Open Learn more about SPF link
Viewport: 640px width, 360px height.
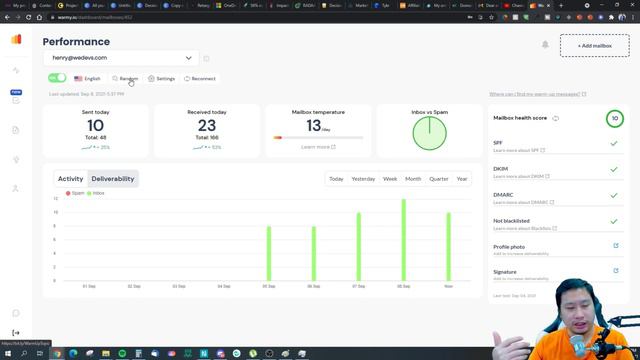[519, 150]
